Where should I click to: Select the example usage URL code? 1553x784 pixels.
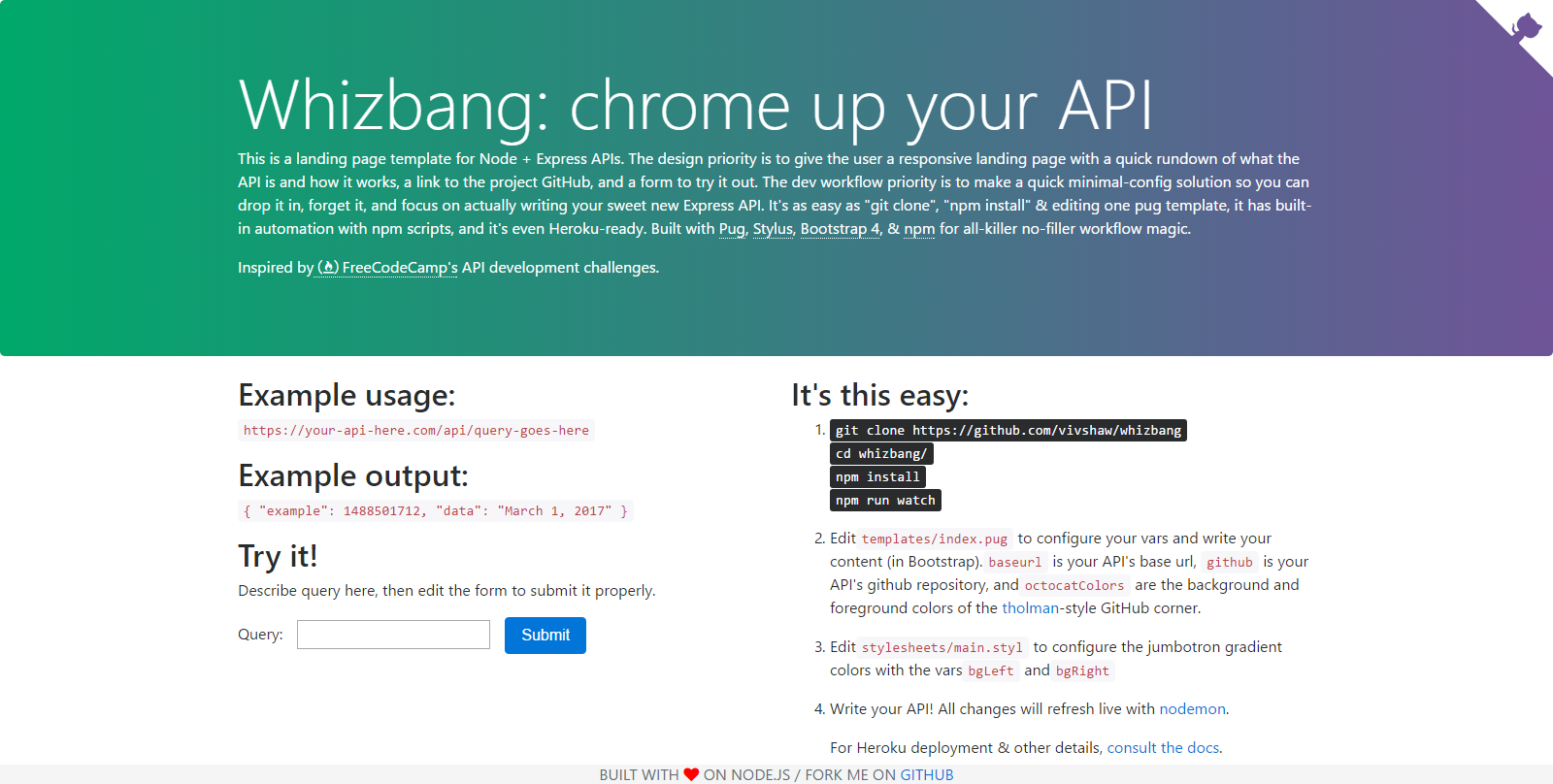(x=416, y=431)
